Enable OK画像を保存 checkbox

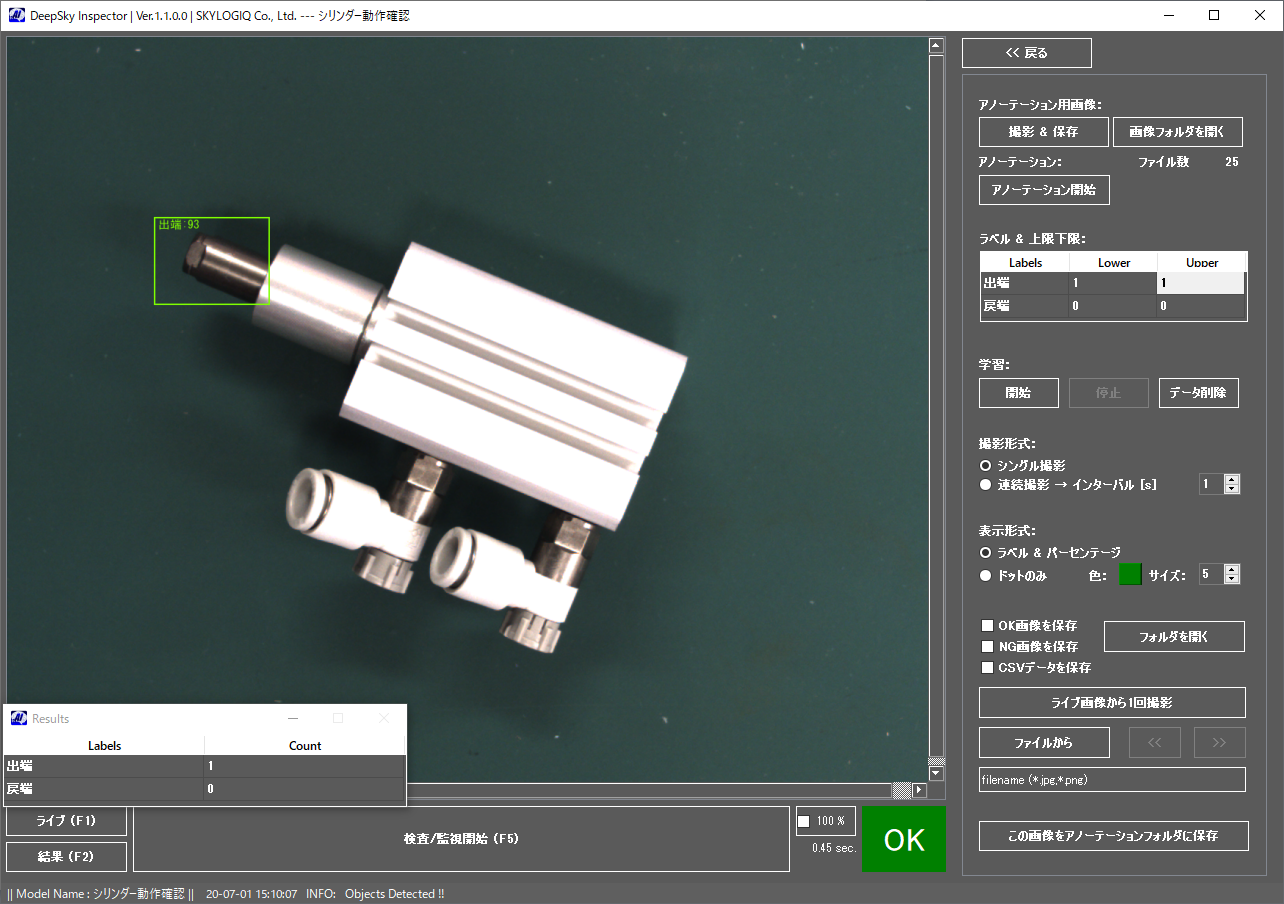click(x=988, y=626)
